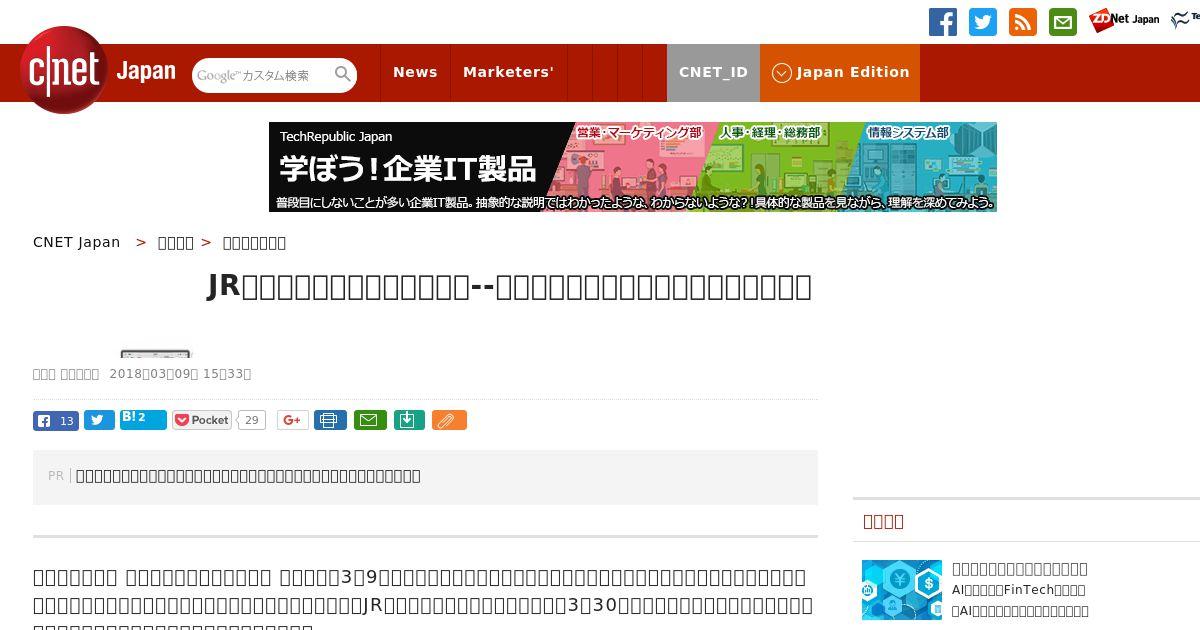
Task: Focus the Google custom search field
Action: [262, 75]
